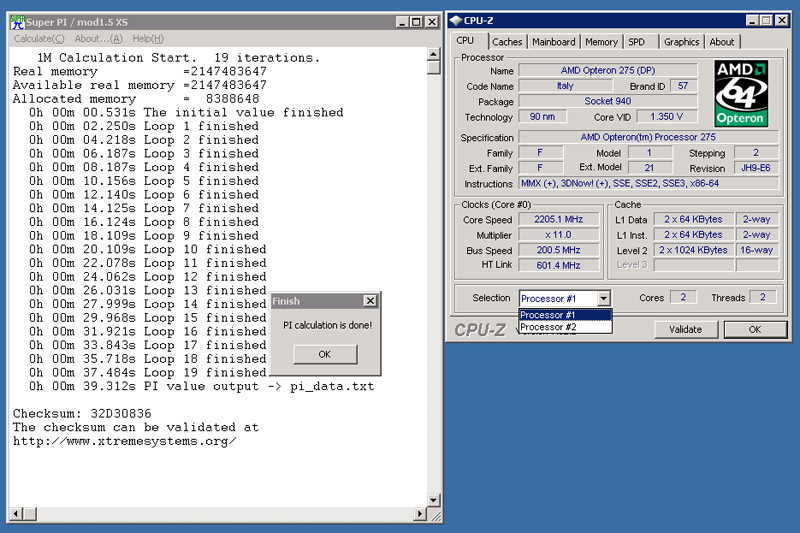
Task: Click the Level 2 '16-way' associativity value
Action: [x=757, y=250]
